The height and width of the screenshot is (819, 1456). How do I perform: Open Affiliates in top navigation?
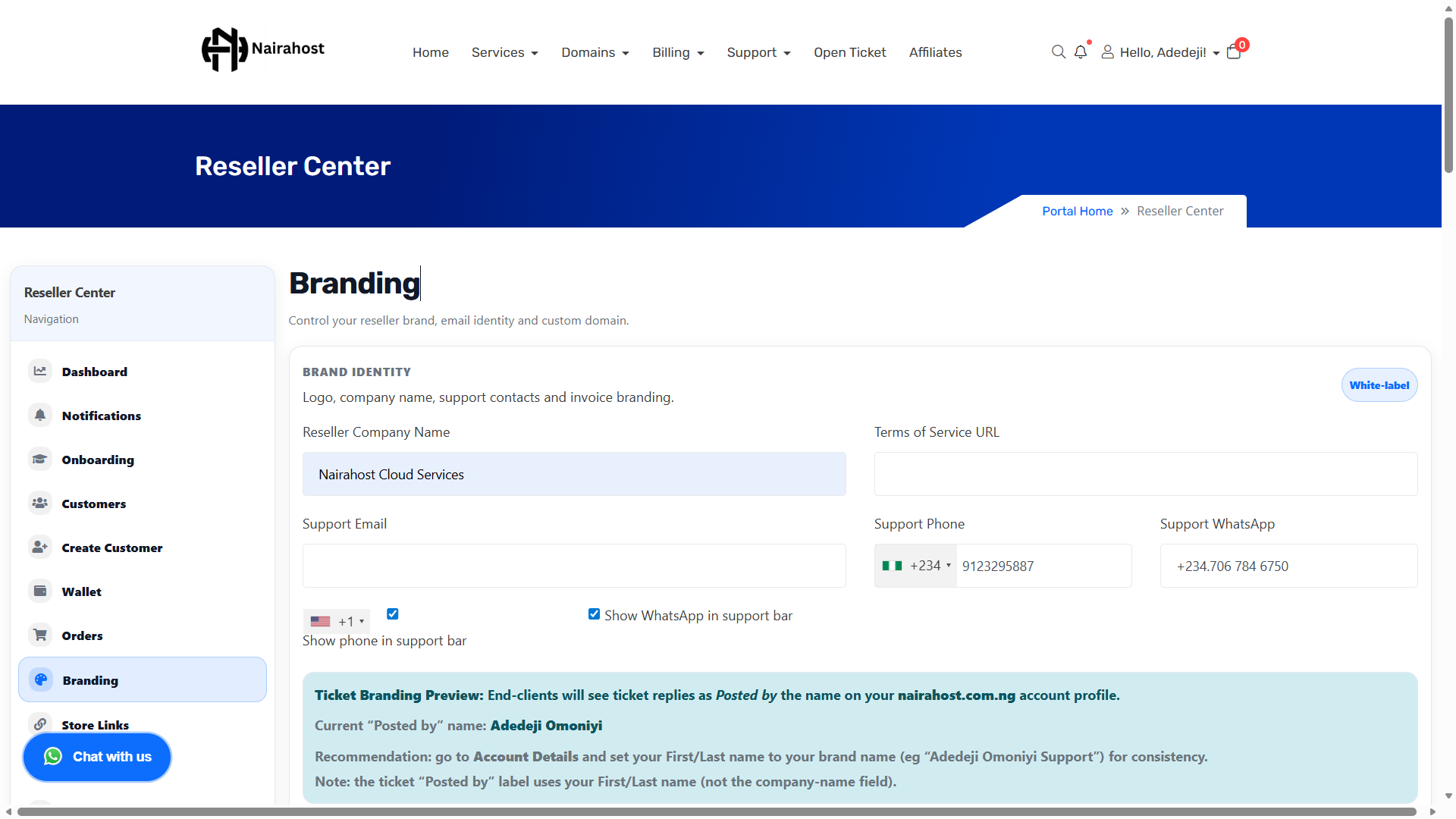pyautogui.click(x=936, y=52)
